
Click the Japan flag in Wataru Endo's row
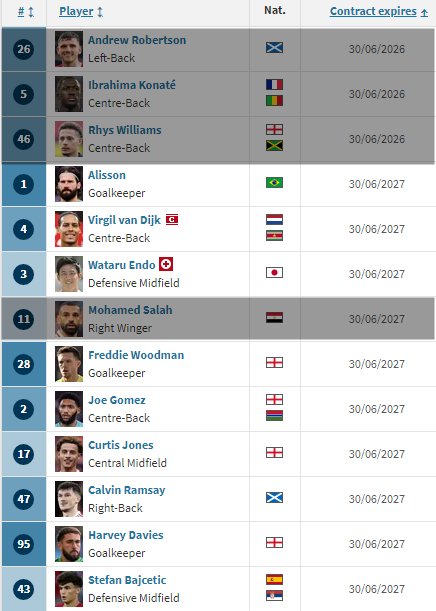pos(274,272)
